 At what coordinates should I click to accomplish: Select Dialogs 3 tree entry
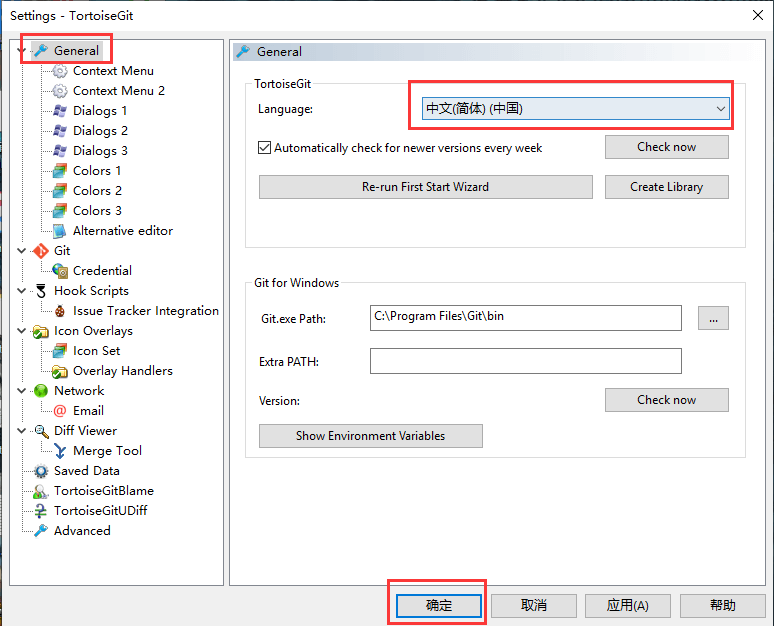[100, 151]
